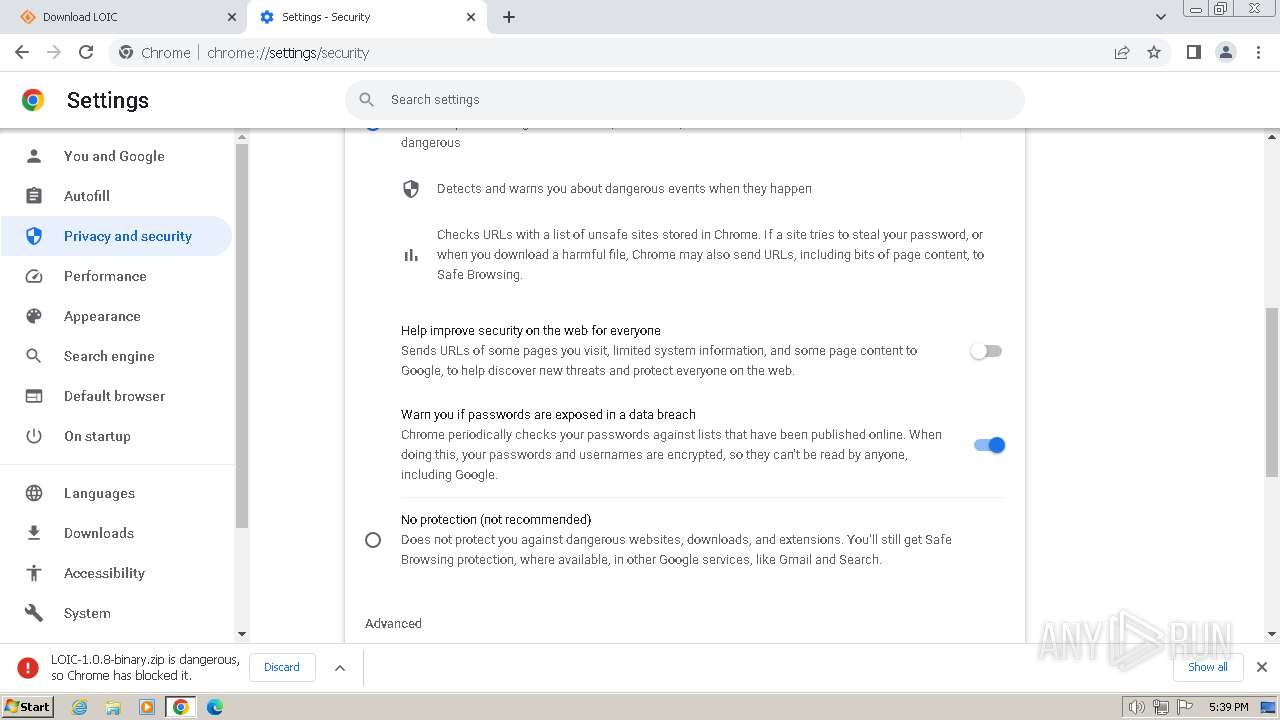
Task: Select the Settings - Security tab
Action: point(366,17)
